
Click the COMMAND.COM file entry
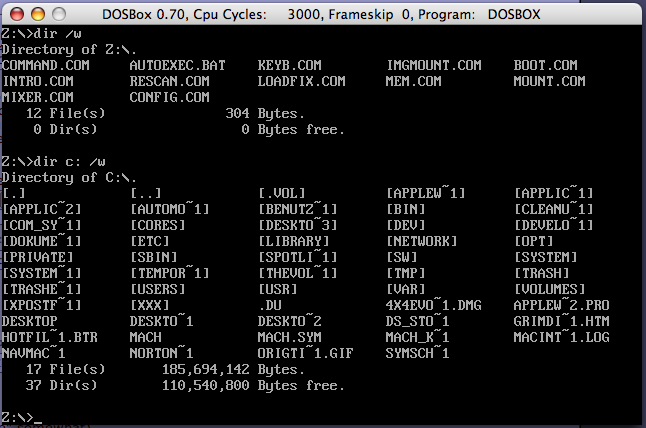click(46, 65)
